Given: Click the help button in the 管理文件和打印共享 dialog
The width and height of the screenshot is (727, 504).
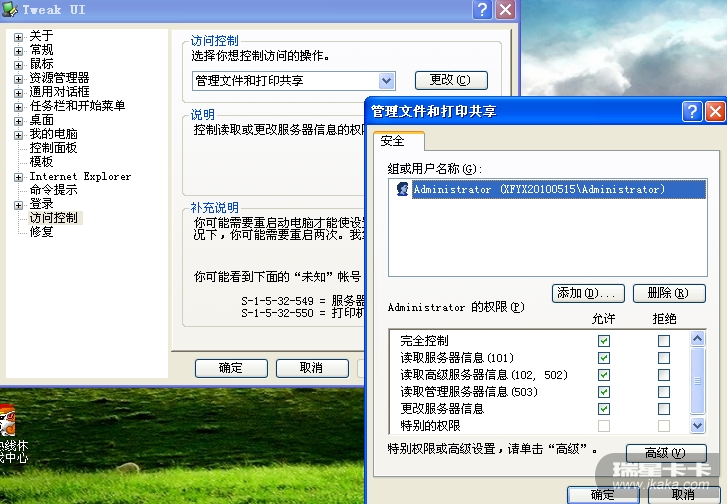Looking at the screenshot, I should click(x=692, y=112).
